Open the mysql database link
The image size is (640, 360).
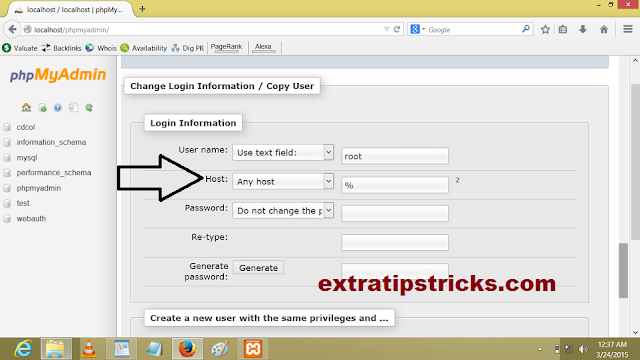(x=27, y=158)
